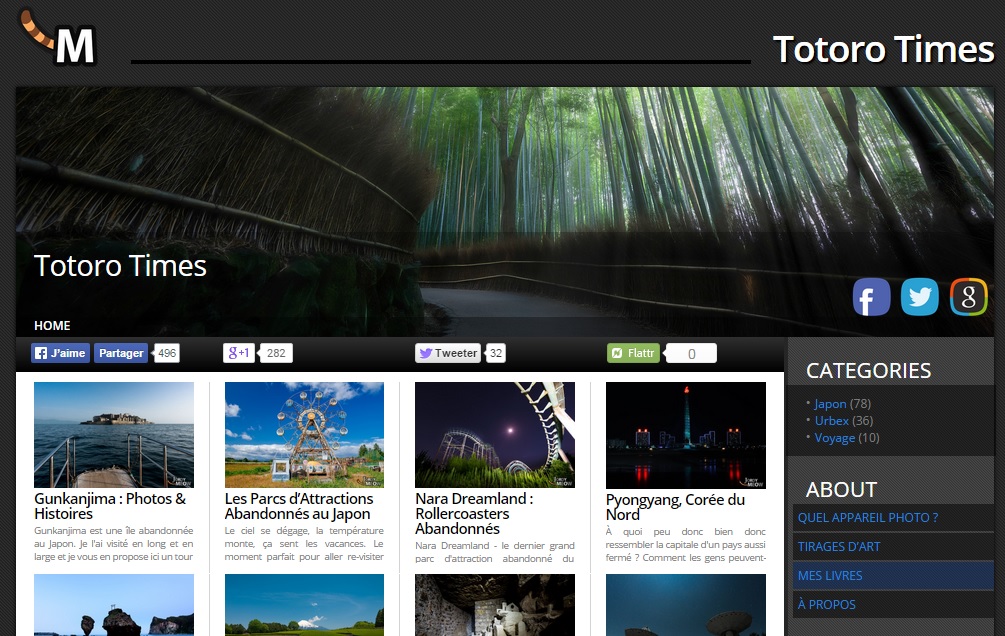
Task: Open the Urbex category link
Action: (x=831, y=421)
